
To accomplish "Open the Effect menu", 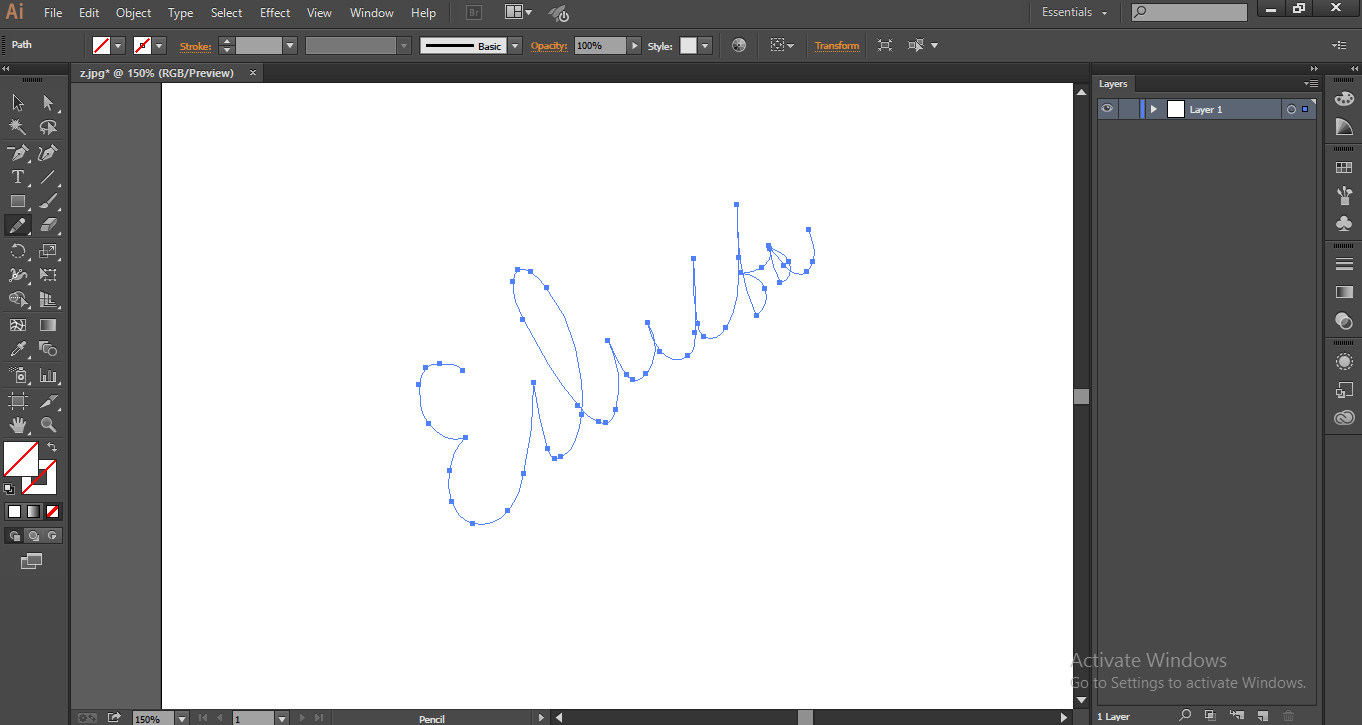I will tap(275, 13).
